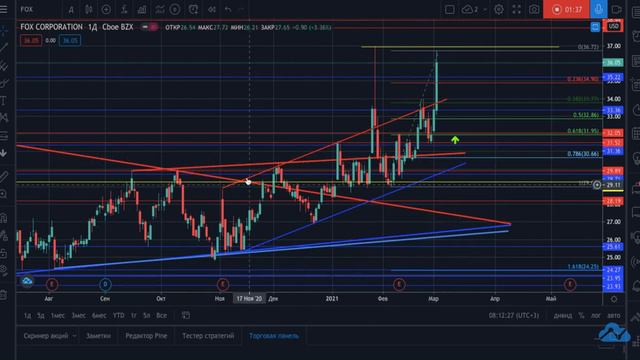The width and height of the screenshot is (640, 360).
Task: Click trash icon to remove drawings
Action: tap(4, 294)
